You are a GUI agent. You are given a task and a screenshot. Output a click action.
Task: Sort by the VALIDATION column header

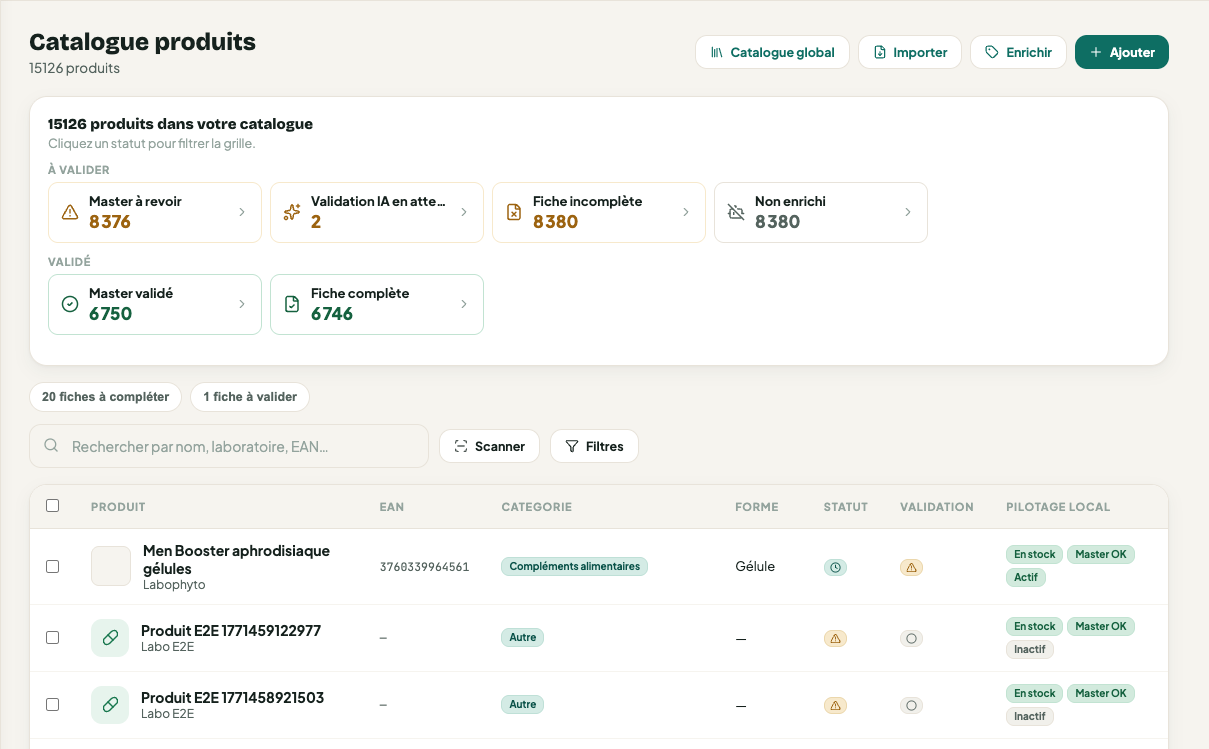pos(937,507)
